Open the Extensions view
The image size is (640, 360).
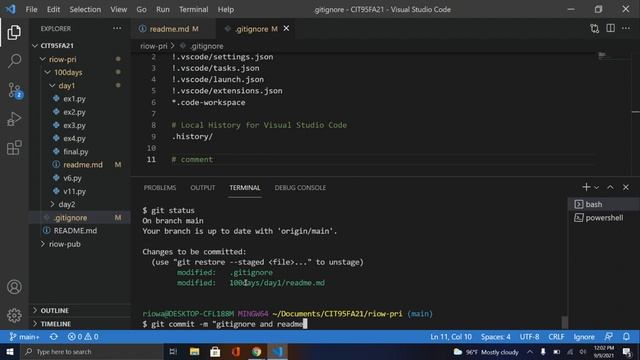click(x=14, y=148)
